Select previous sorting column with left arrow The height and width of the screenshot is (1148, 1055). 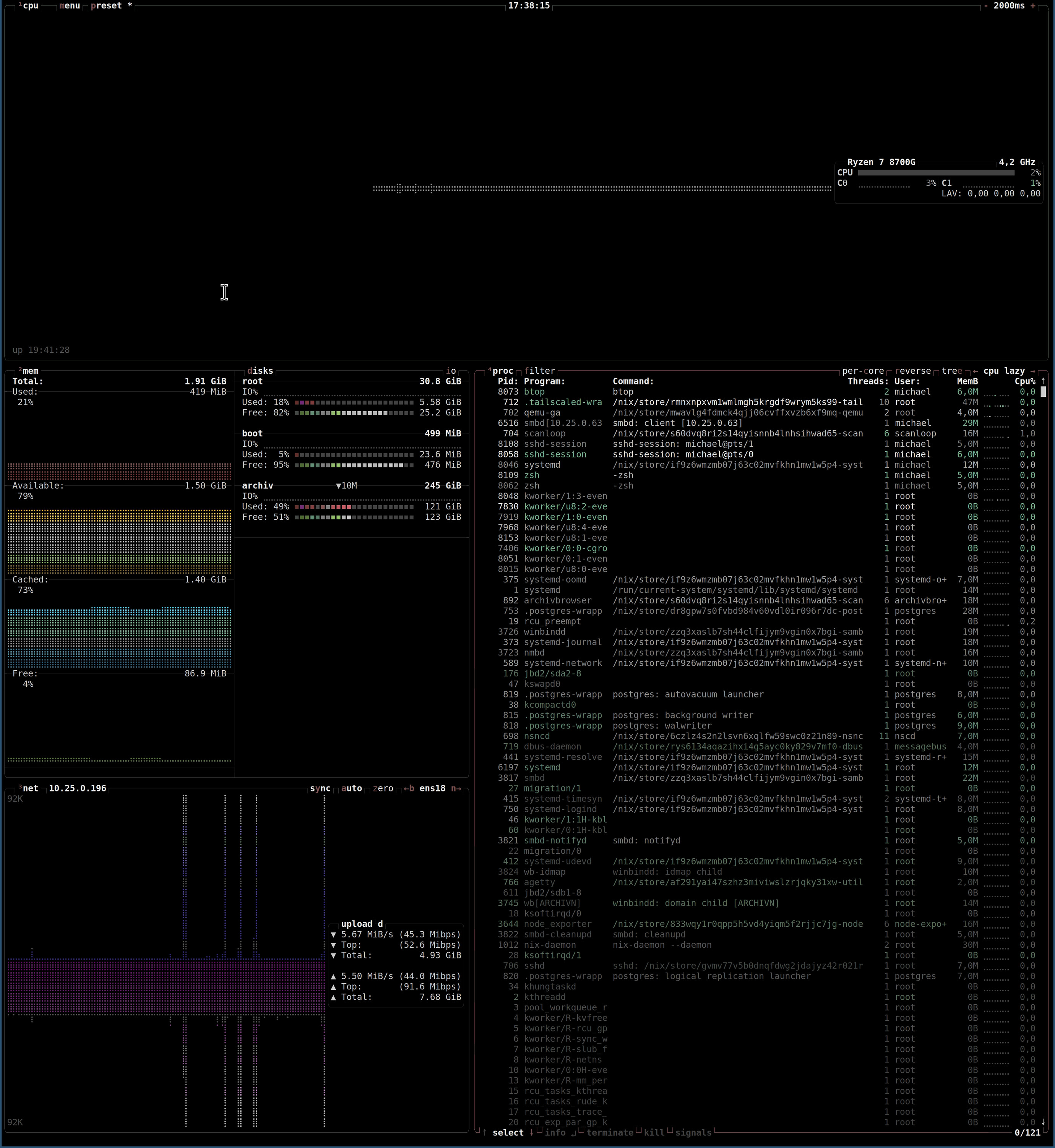(x=975, y=371)
